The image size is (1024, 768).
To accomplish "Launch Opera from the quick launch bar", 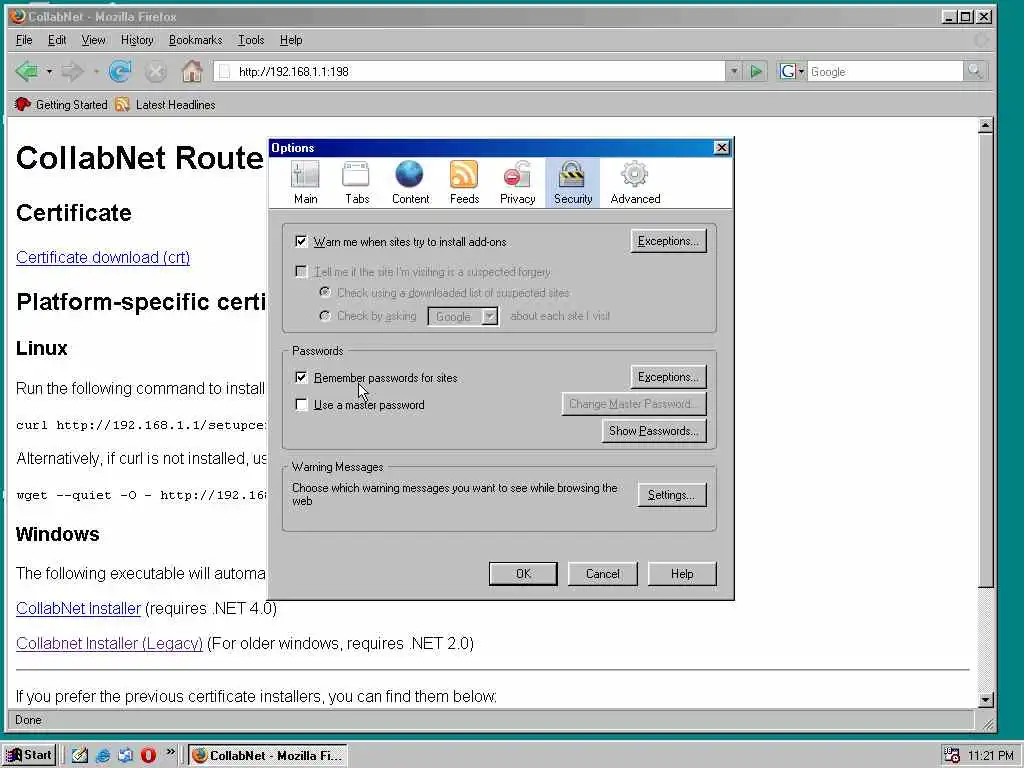I will [x=148, y=755].
